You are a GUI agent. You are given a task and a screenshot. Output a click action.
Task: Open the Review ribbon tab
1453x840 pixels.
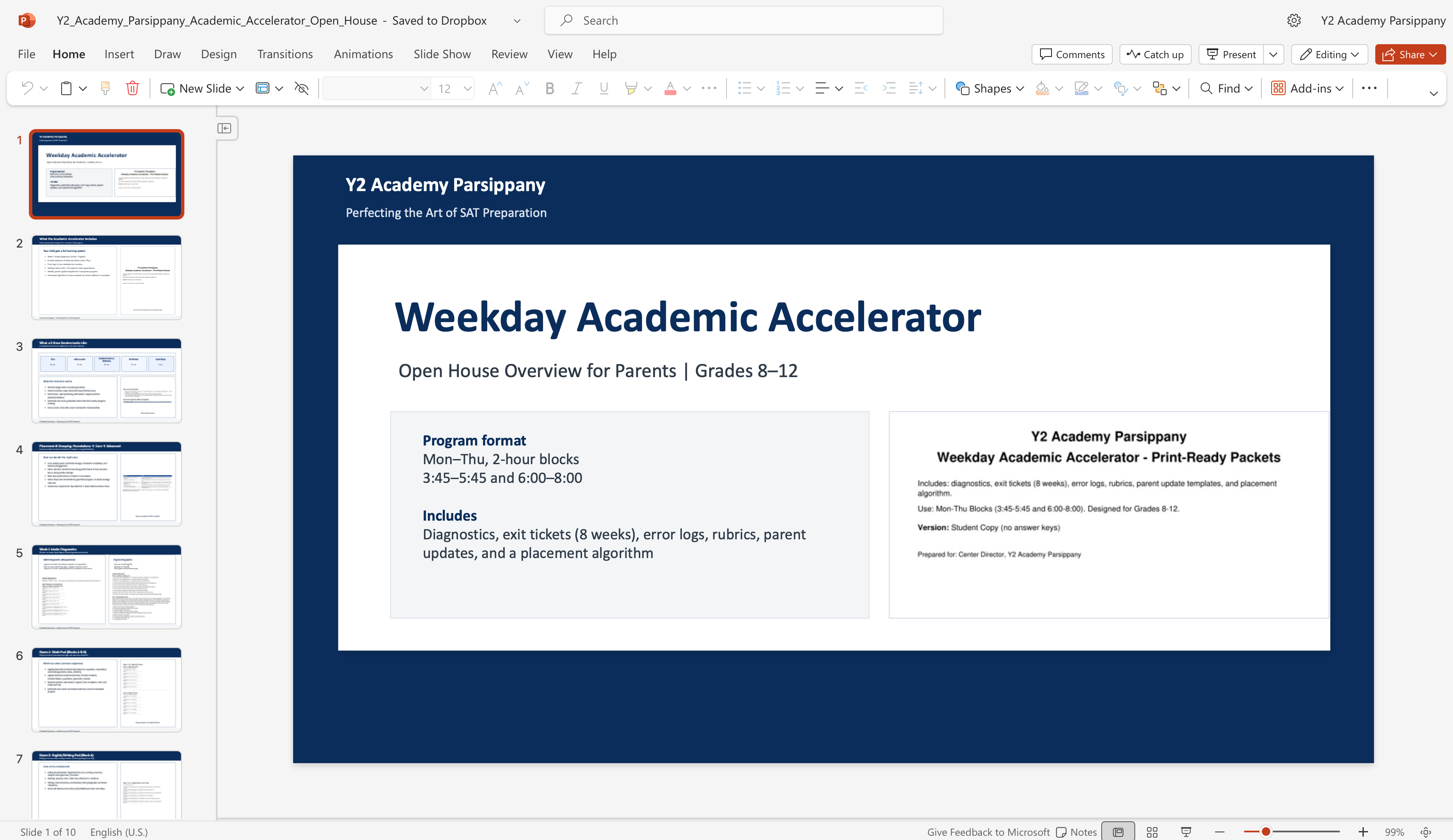[x=509, y=54]
